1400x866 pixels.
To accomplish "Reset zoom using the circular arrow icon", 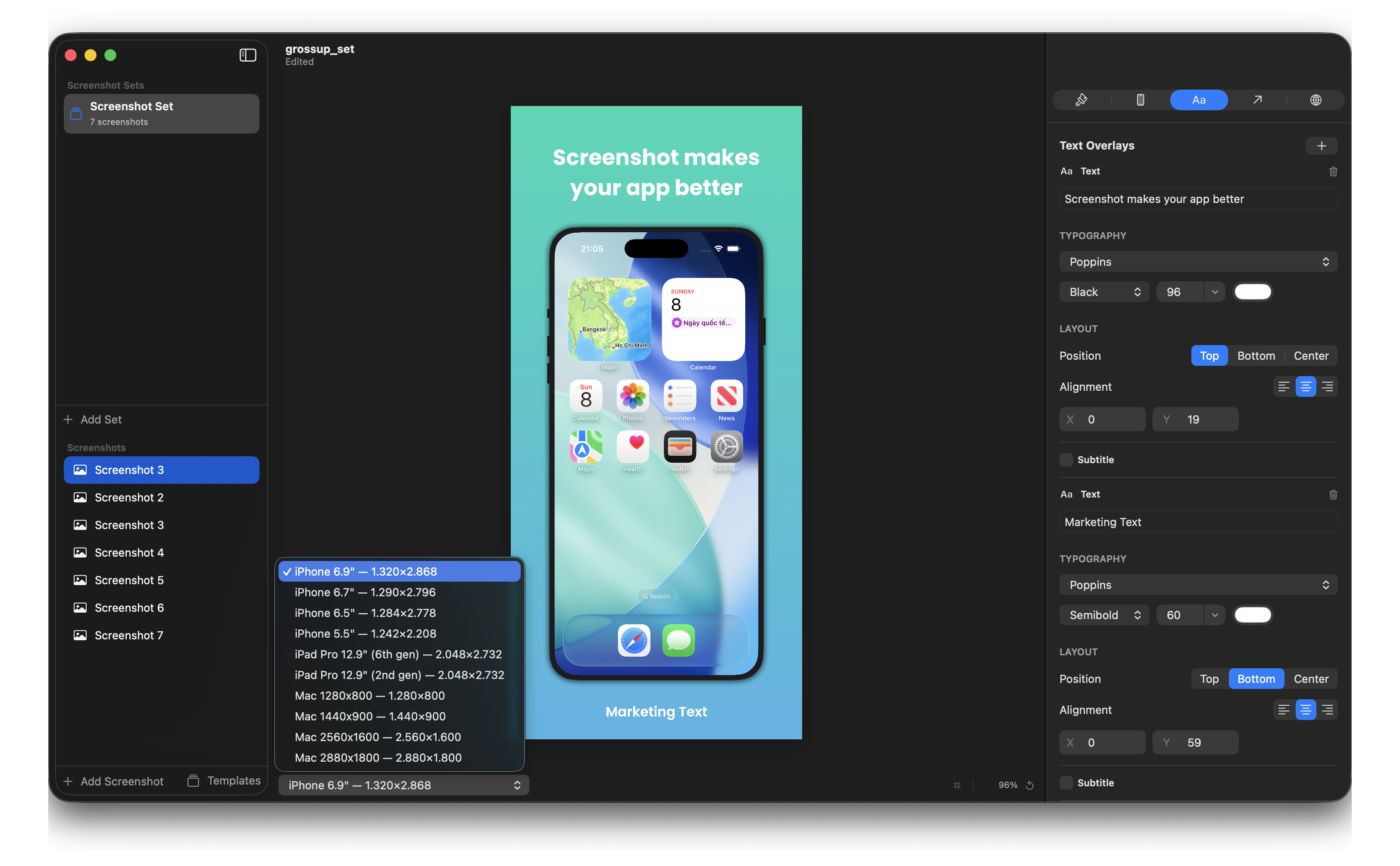I will [1029, 785].
